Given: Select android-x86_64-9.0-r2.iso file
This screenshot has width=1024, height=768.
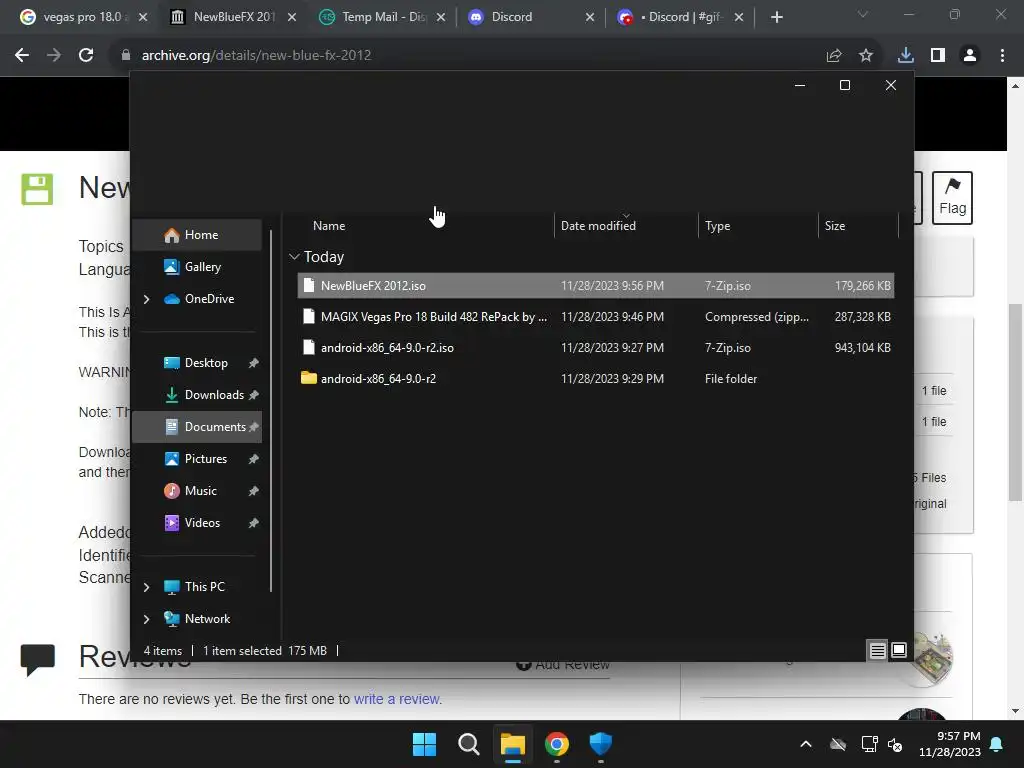Looking at the screenshot, I should (x=596, y=348).
